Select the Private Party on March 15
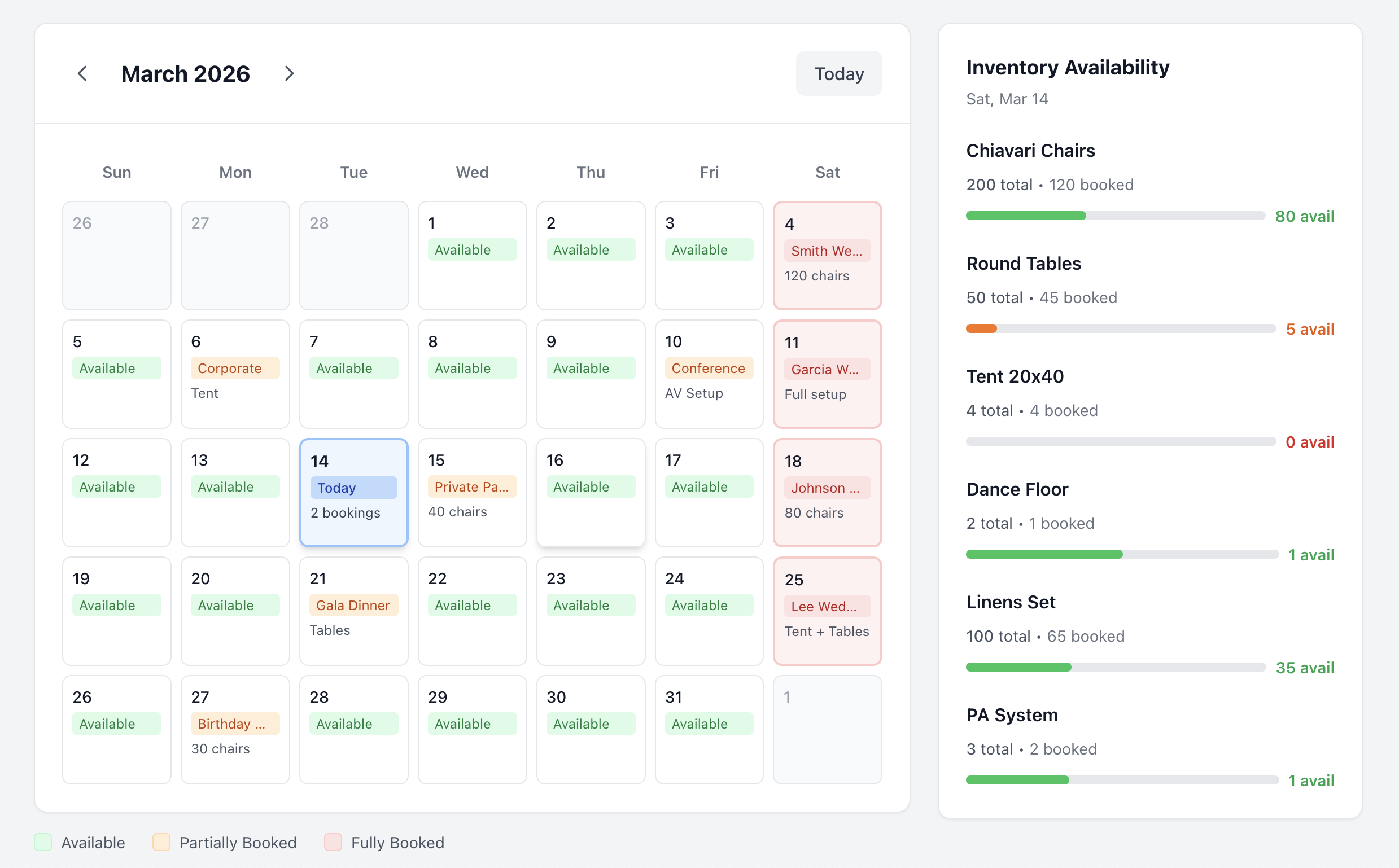This screenshot has width=1399, height=868. point(471,486)
